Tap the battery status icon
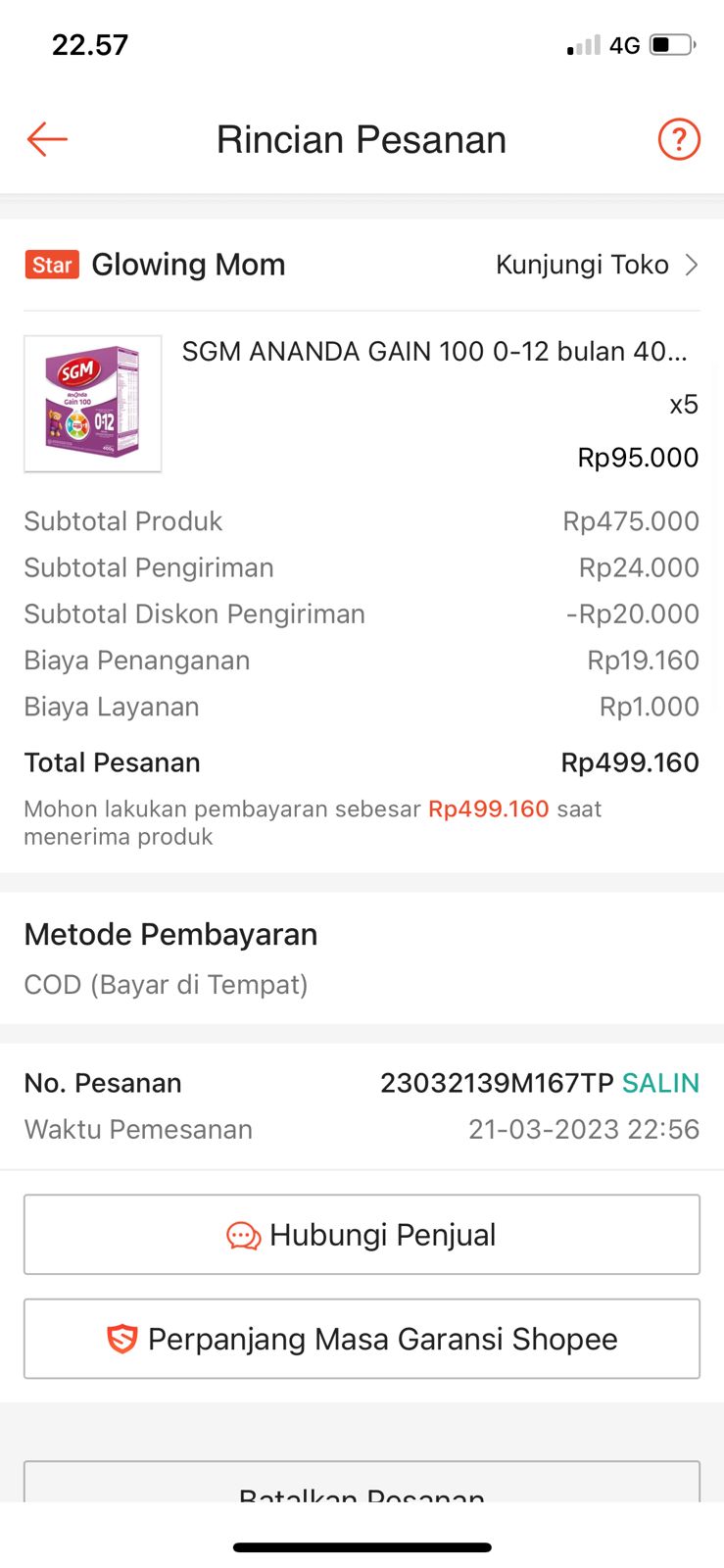The height and width of the screenshot is (1568, 724). pyautogui.click(x=672, y=45)
